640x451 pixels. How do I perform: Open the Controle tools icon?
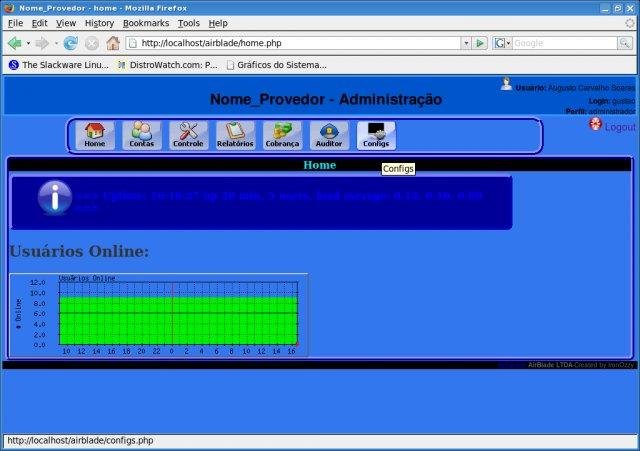click(188, 136)
